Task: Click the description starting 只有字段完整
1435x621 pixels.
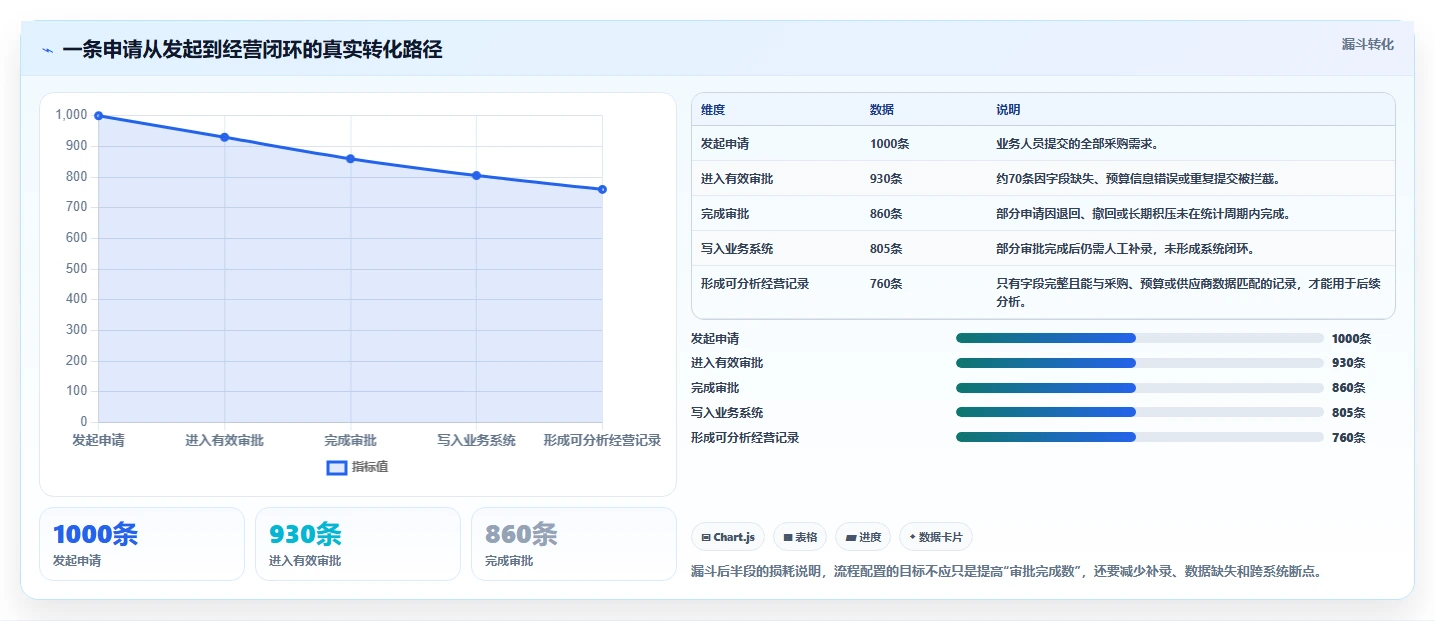Action: coord(1188,293)
